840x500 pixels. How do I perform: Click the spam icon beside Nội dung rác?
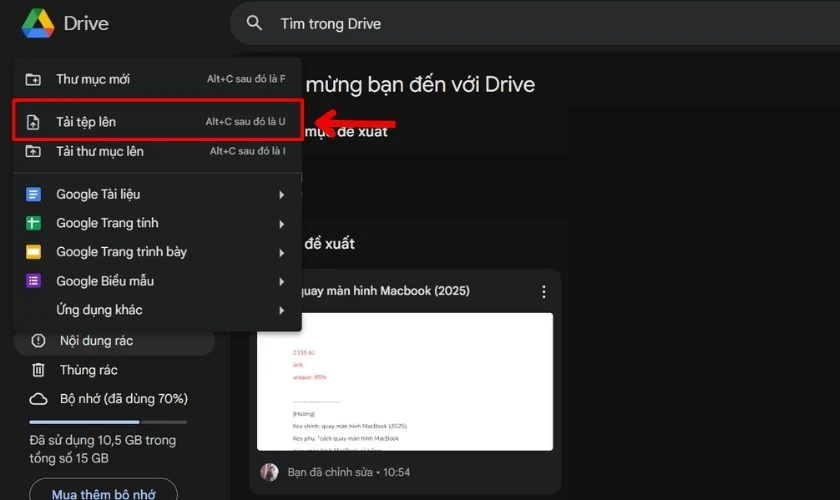click(38, 341)
